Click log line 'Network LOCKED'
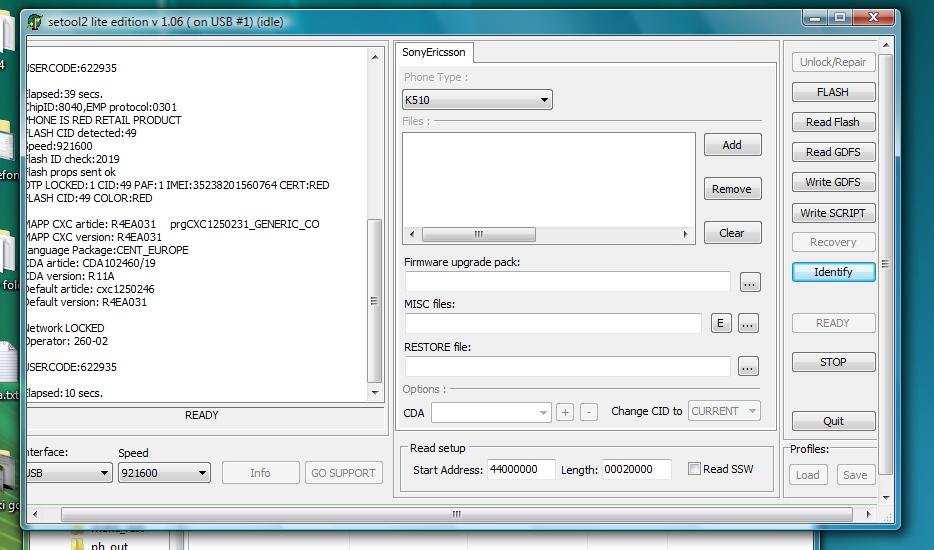This screenshot has height=550, width=934. point(65,328)
